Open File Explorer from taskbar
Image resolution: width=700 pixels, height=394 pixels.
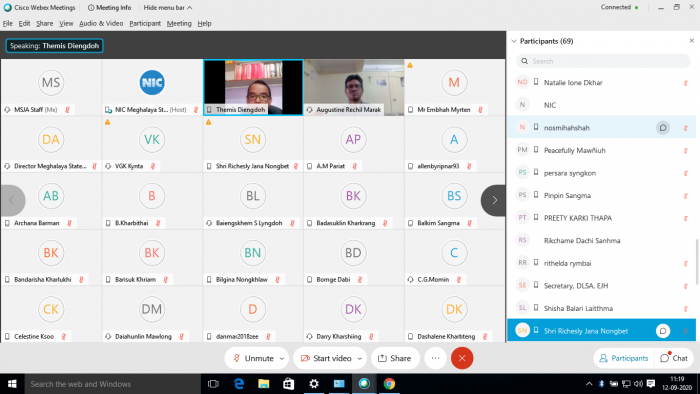[x=264, y=384]
